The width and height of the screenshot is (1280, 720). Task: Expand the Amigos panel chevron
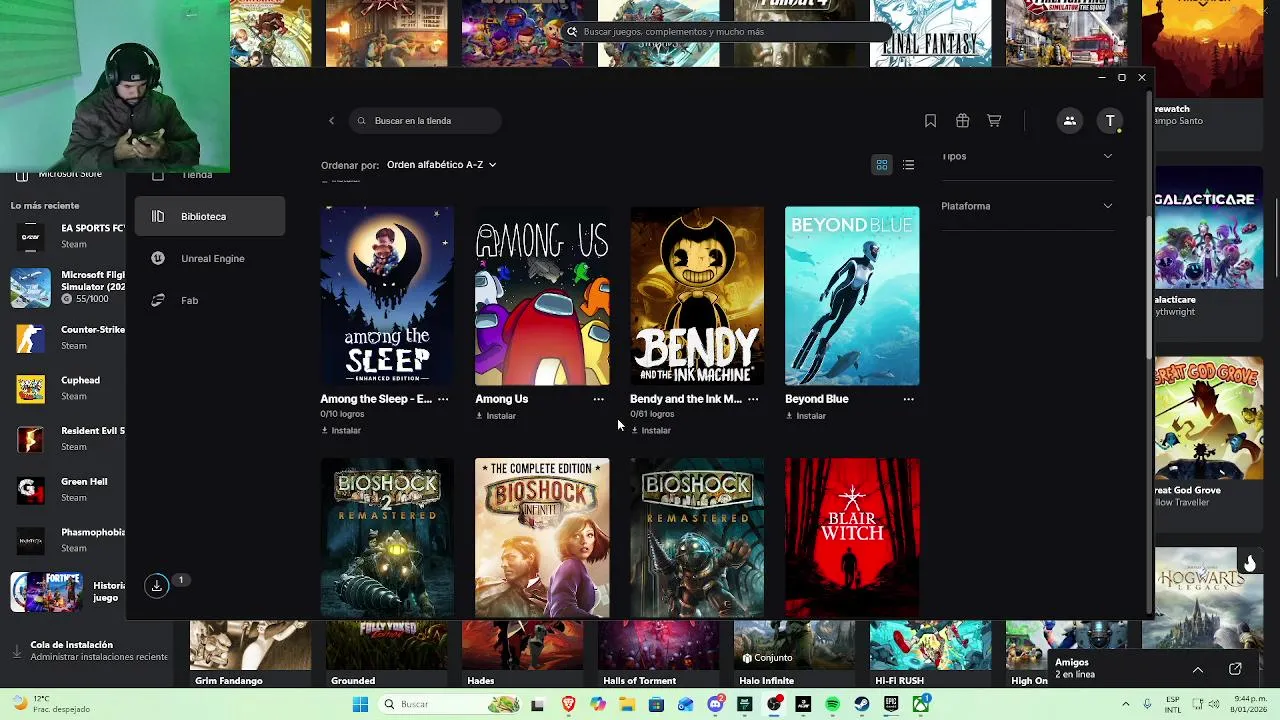coord(1197,669)
